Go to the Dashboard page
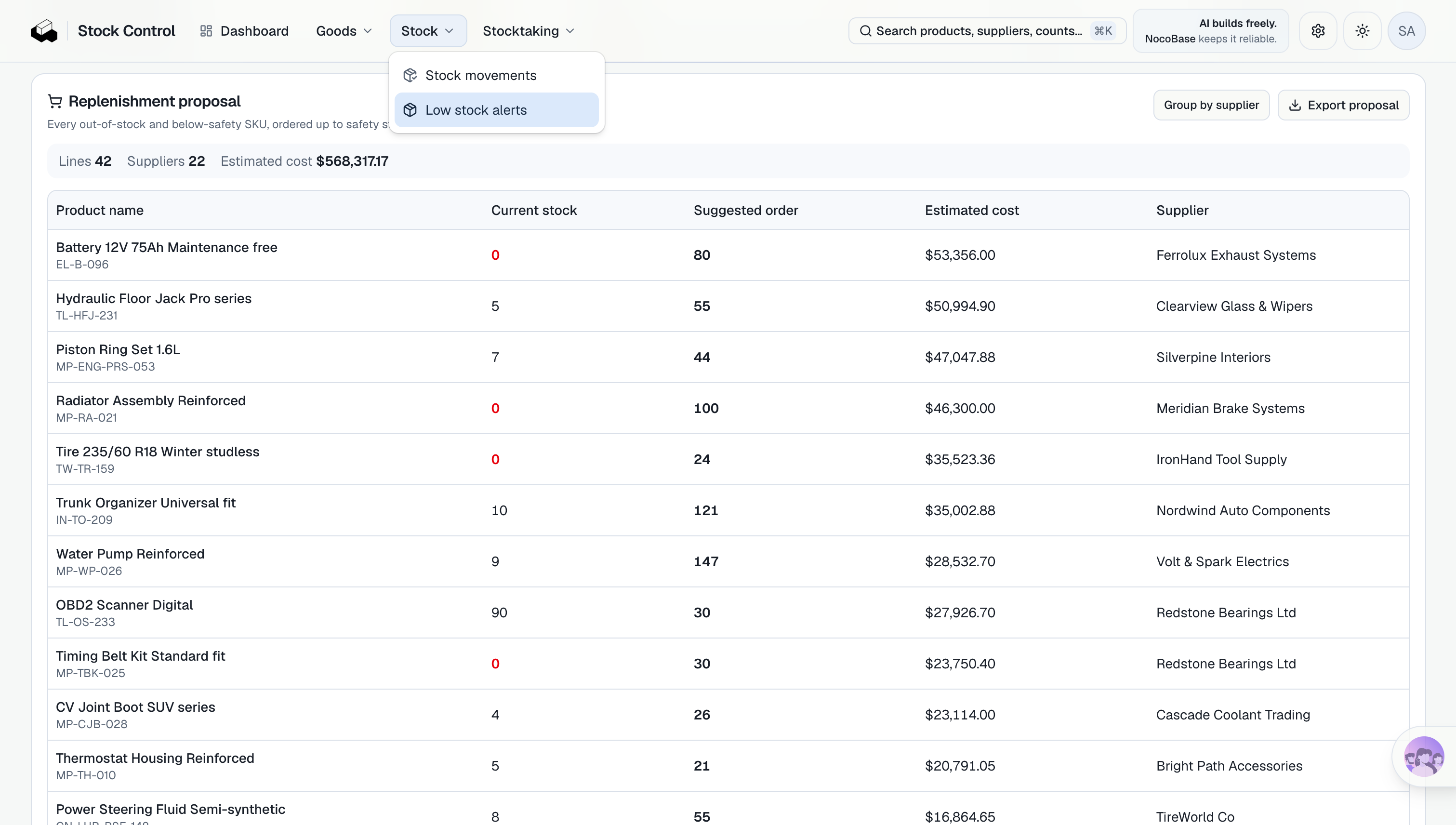This screenshot has width=1456, height=825. tap(244, 31)
